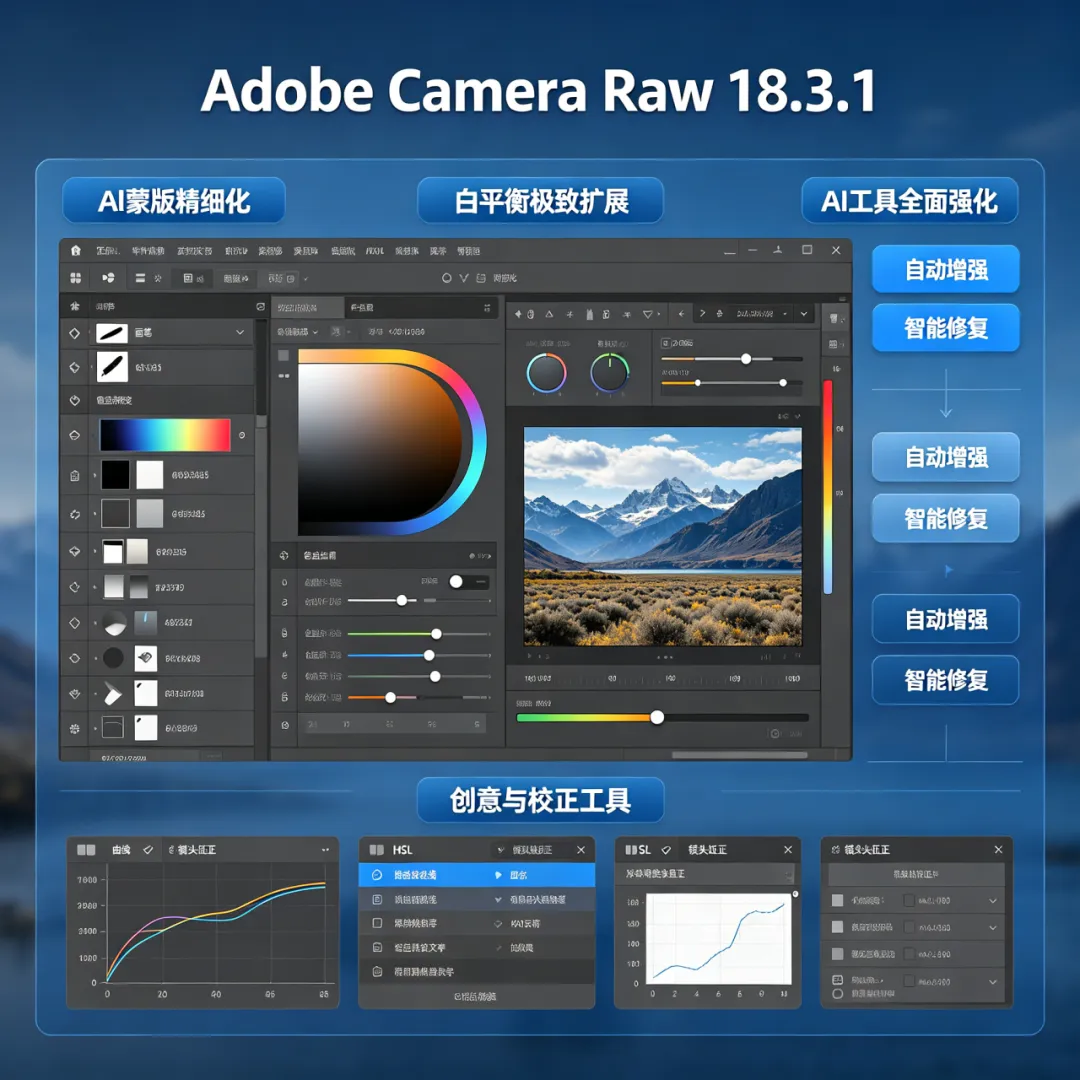Click the check mark beside 曲线 in the curve panel
The width and height of the screenshot is (1080, 1080).
147,849
